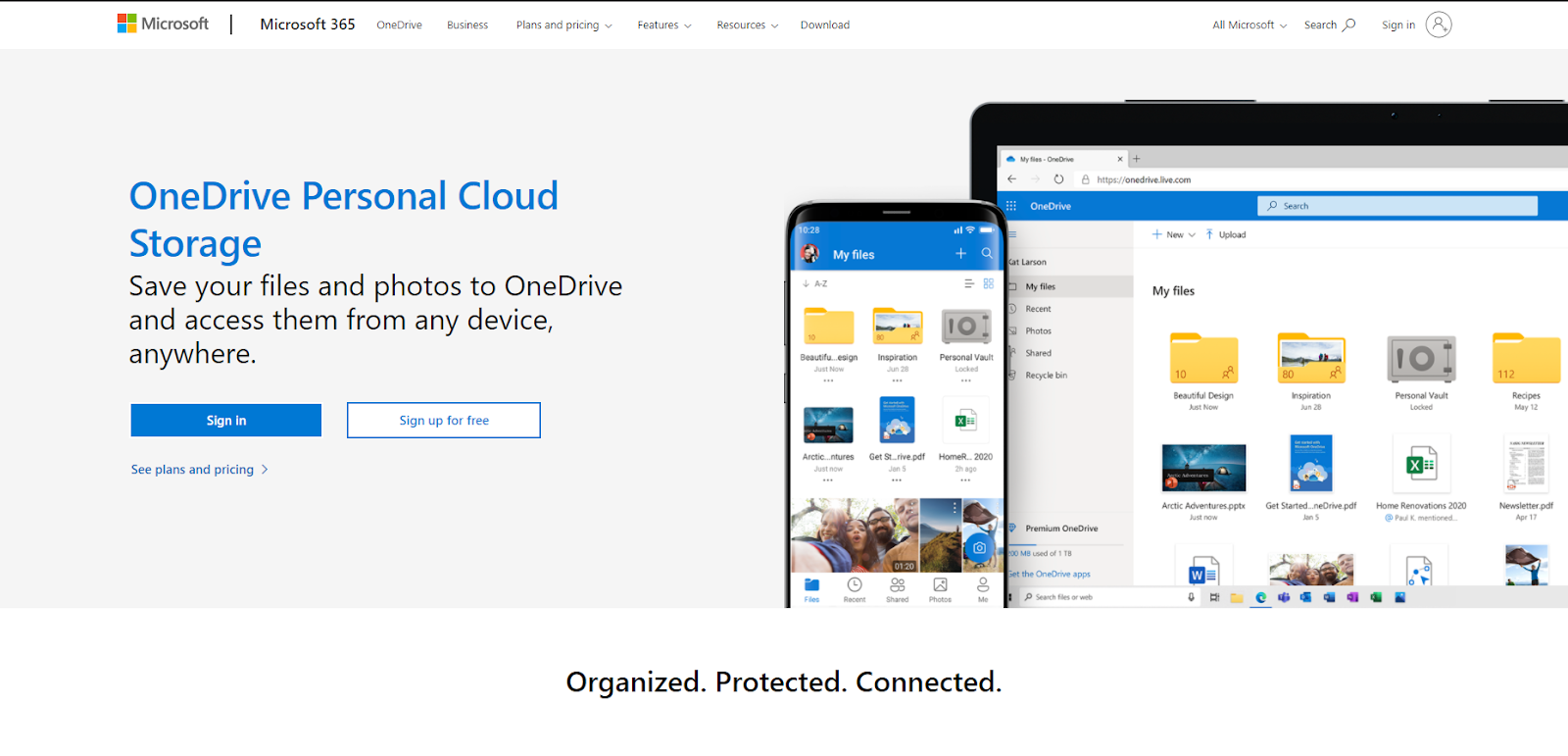Expand the Plans and pricing menu
Viewport: 1568px width, 756px height.
(x=564, y=25)
